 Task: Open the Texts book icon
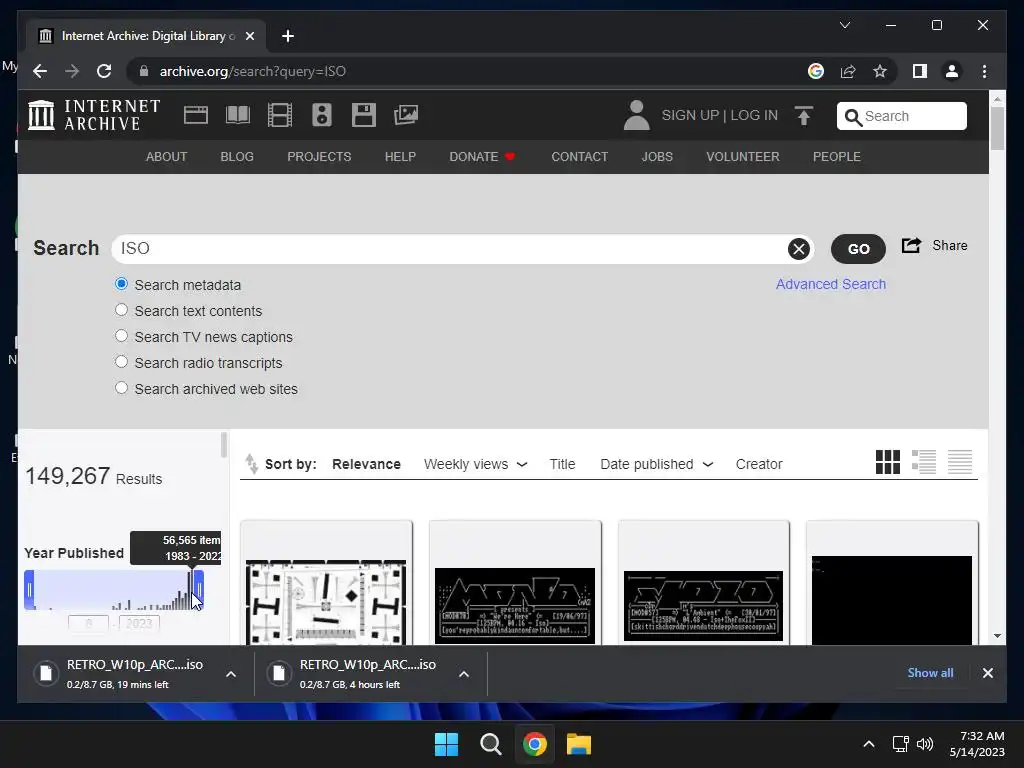click(x=238, y=115)
